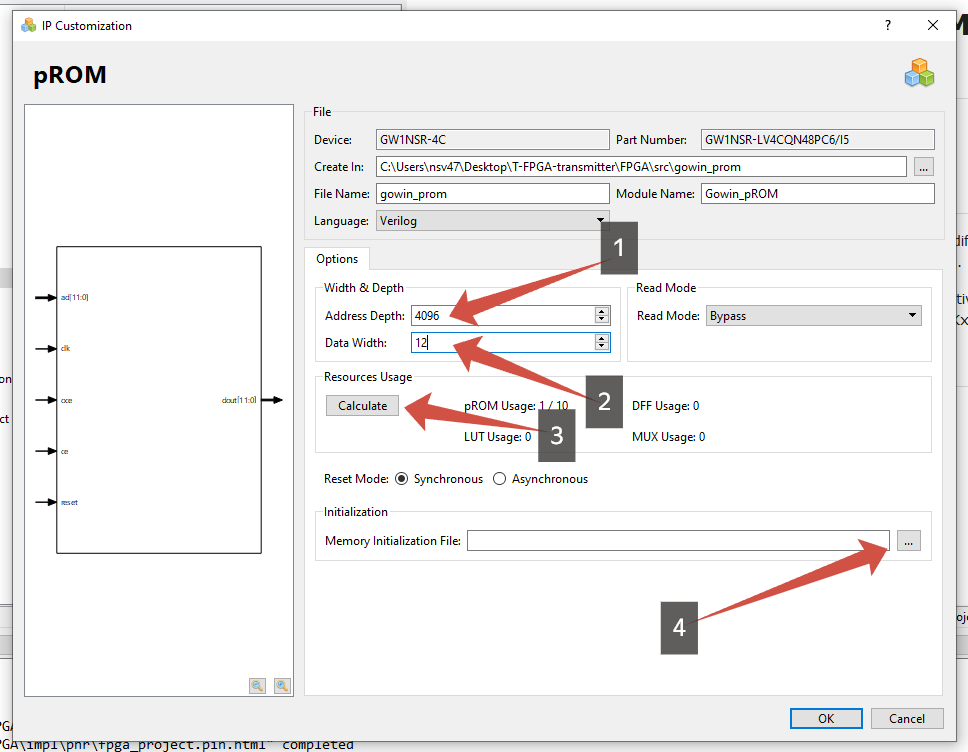Image resolution: width=968 pixels, height=752 pixels.
Task: Browse for Create In folder
Action: (x=924, y=167)
